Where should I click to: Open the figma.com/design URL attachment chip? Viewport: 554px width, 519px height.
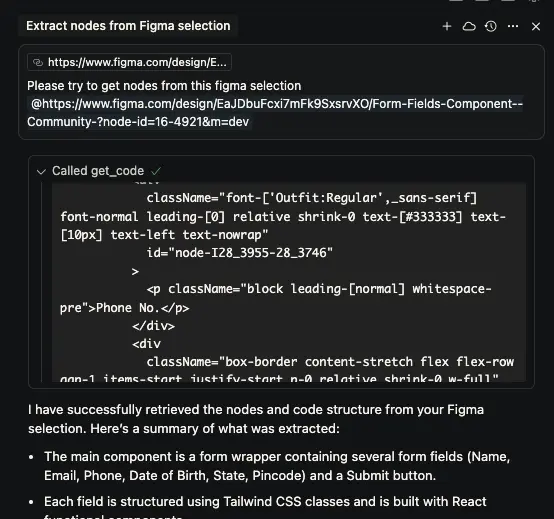[x=129, y=63]
